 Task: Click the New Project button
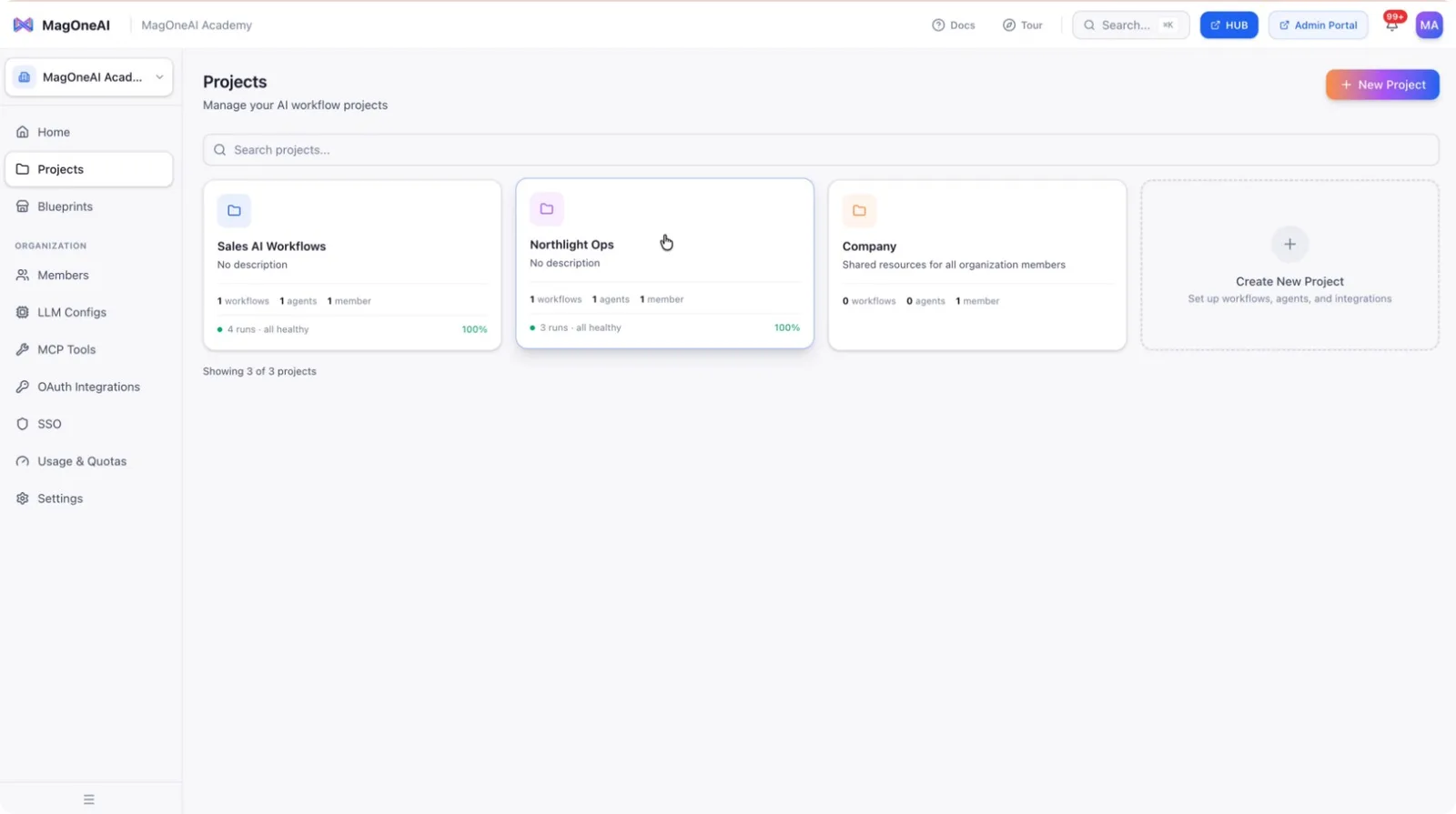coord(1381,85)
